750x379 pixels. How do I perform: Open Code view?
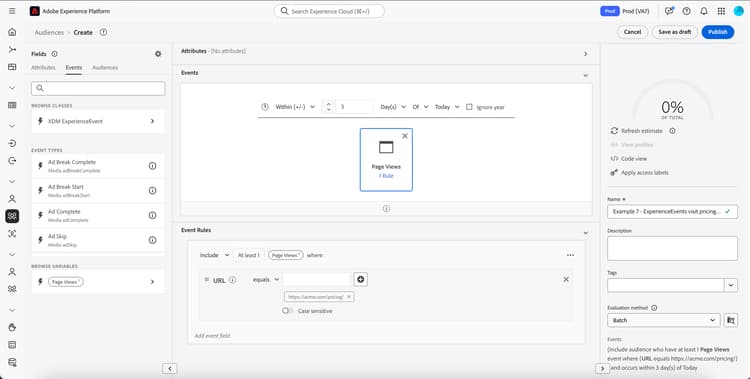coord(629,158)
